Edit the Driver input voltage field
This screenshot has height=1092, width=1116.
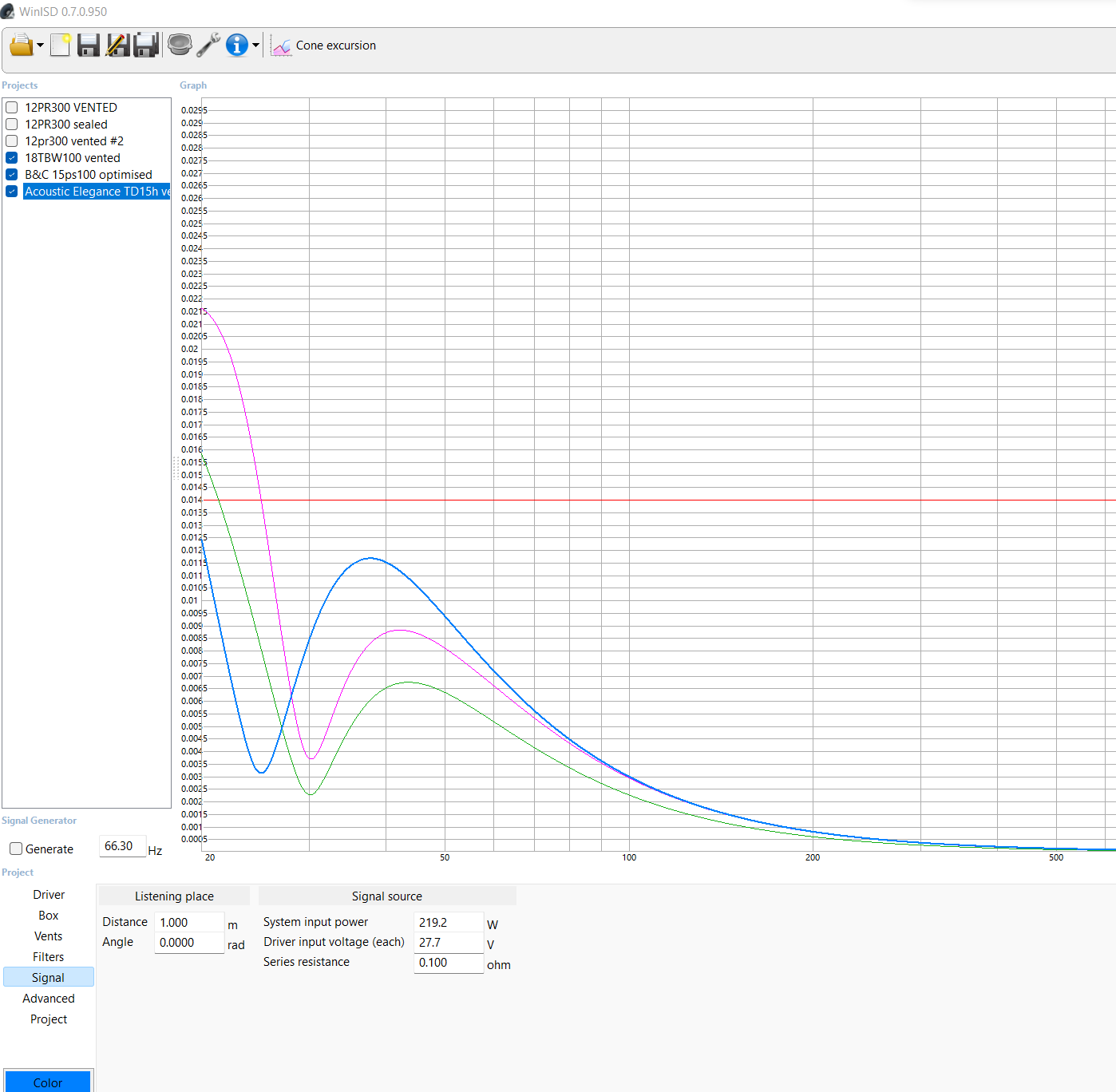tap(449, 942)
